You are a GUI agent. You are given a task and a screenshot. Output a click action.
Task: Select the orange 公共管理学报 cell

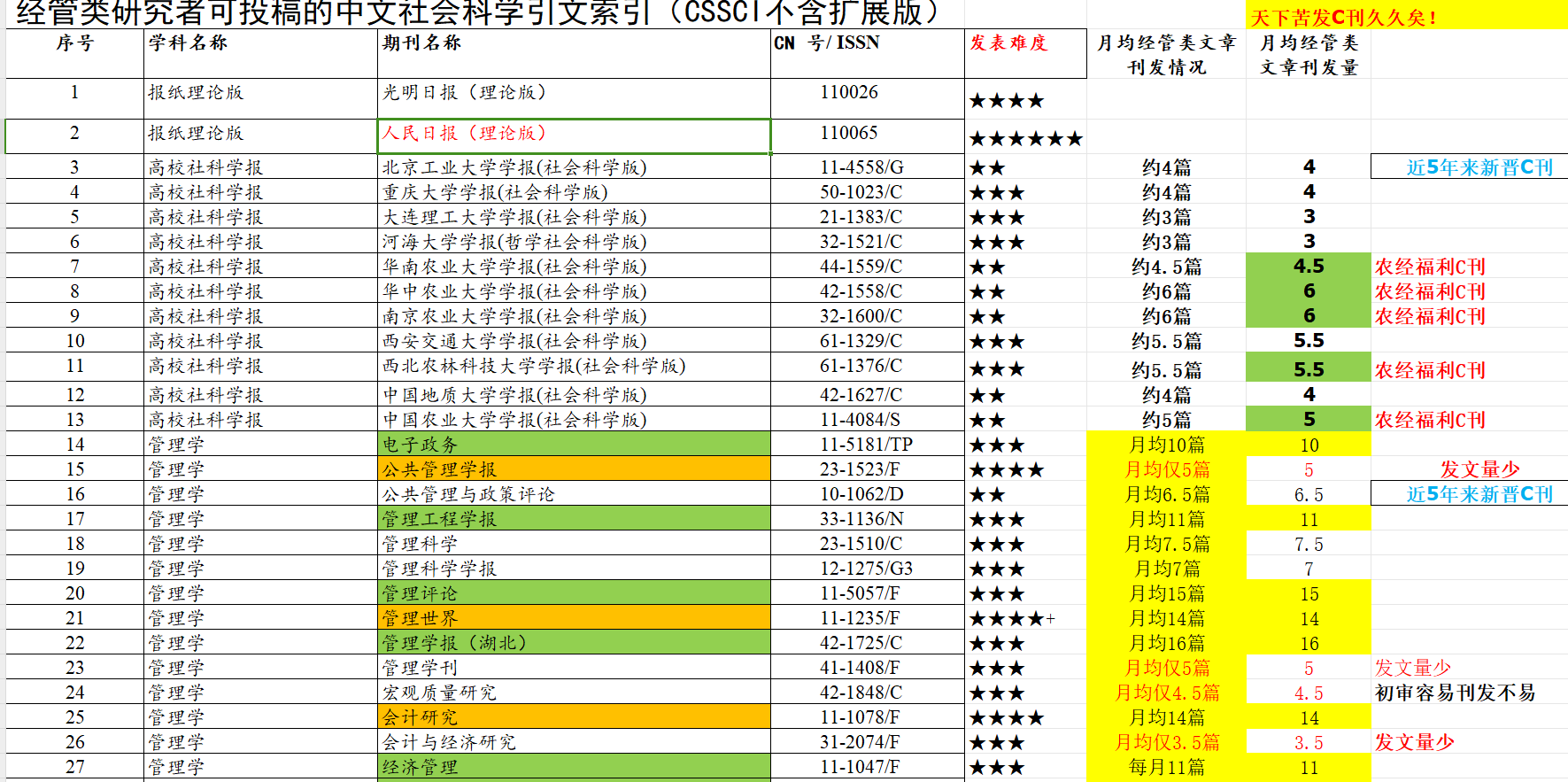coord(574,468)
